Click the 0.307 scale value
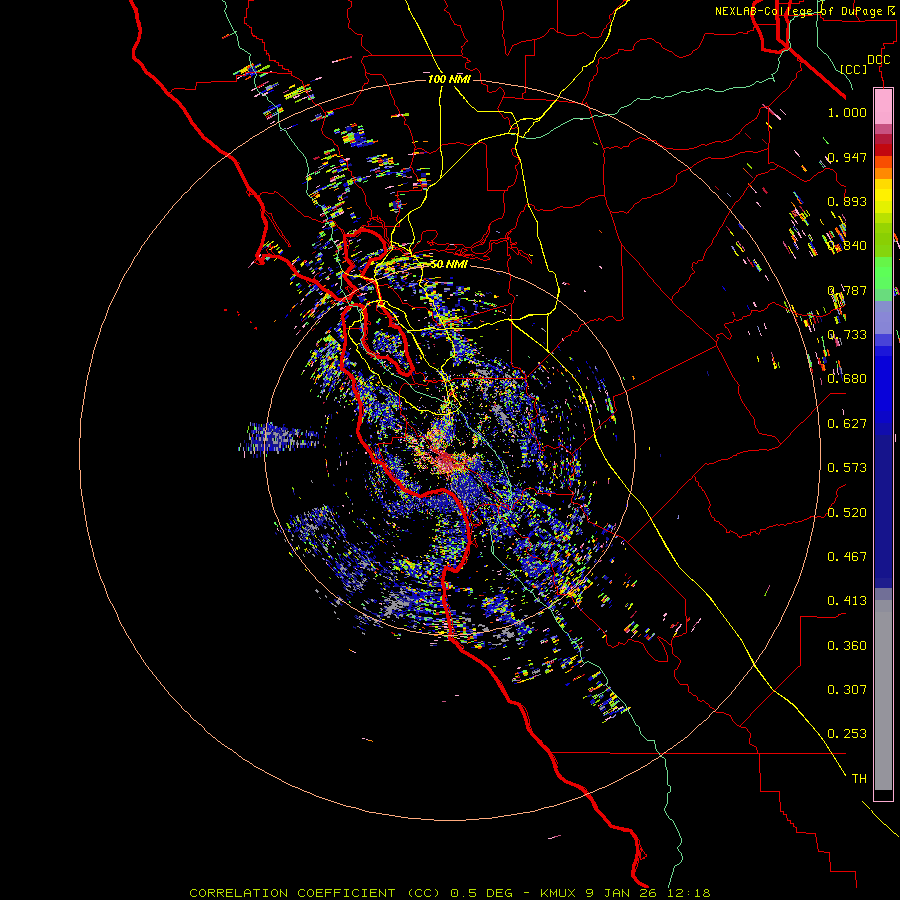Viewport: 900px width, 900px height. (x=847, y=690)
